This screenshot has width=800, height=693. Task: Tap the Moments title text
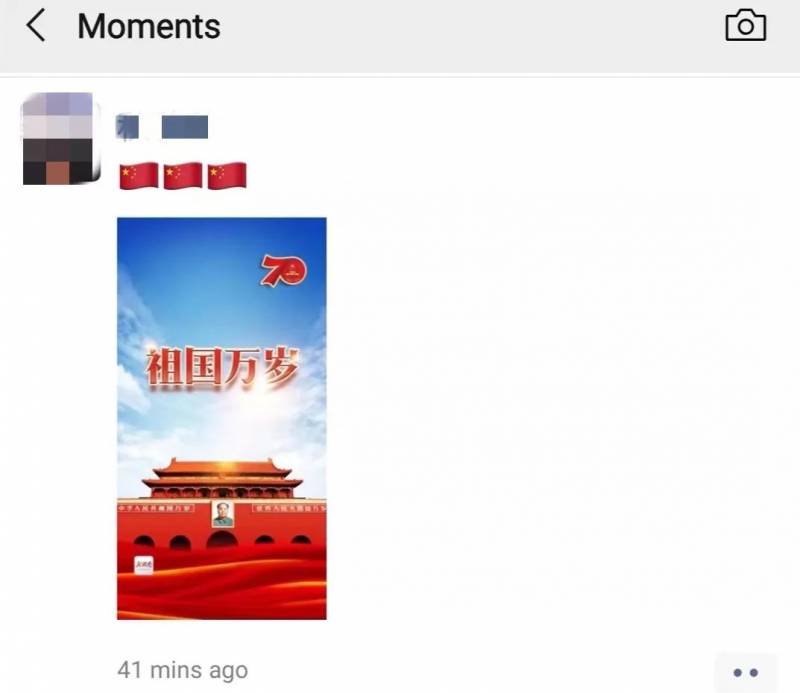148,26
